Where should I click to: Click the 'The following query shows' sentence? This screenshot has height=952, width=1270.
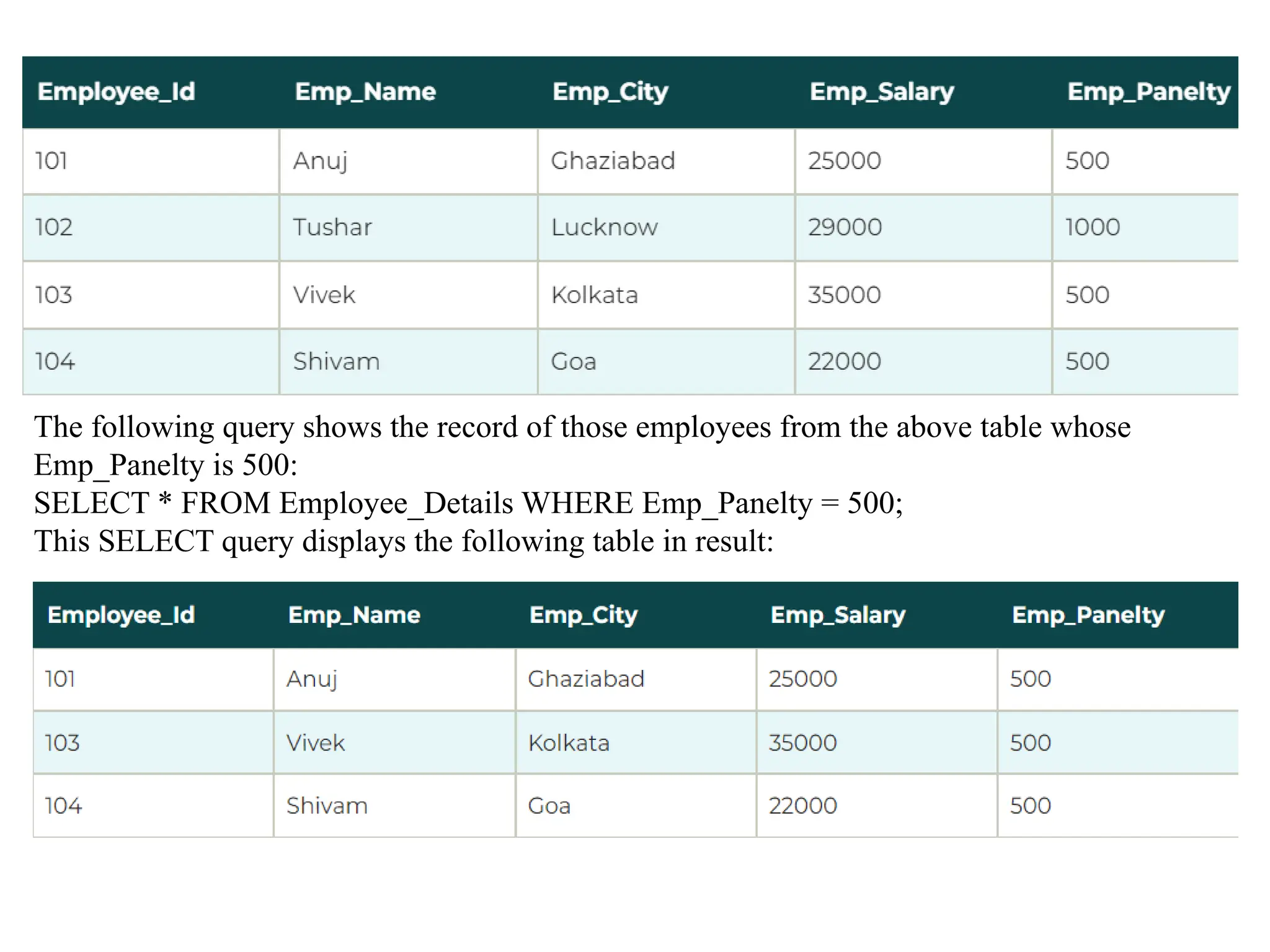click(x=582, y=427)
